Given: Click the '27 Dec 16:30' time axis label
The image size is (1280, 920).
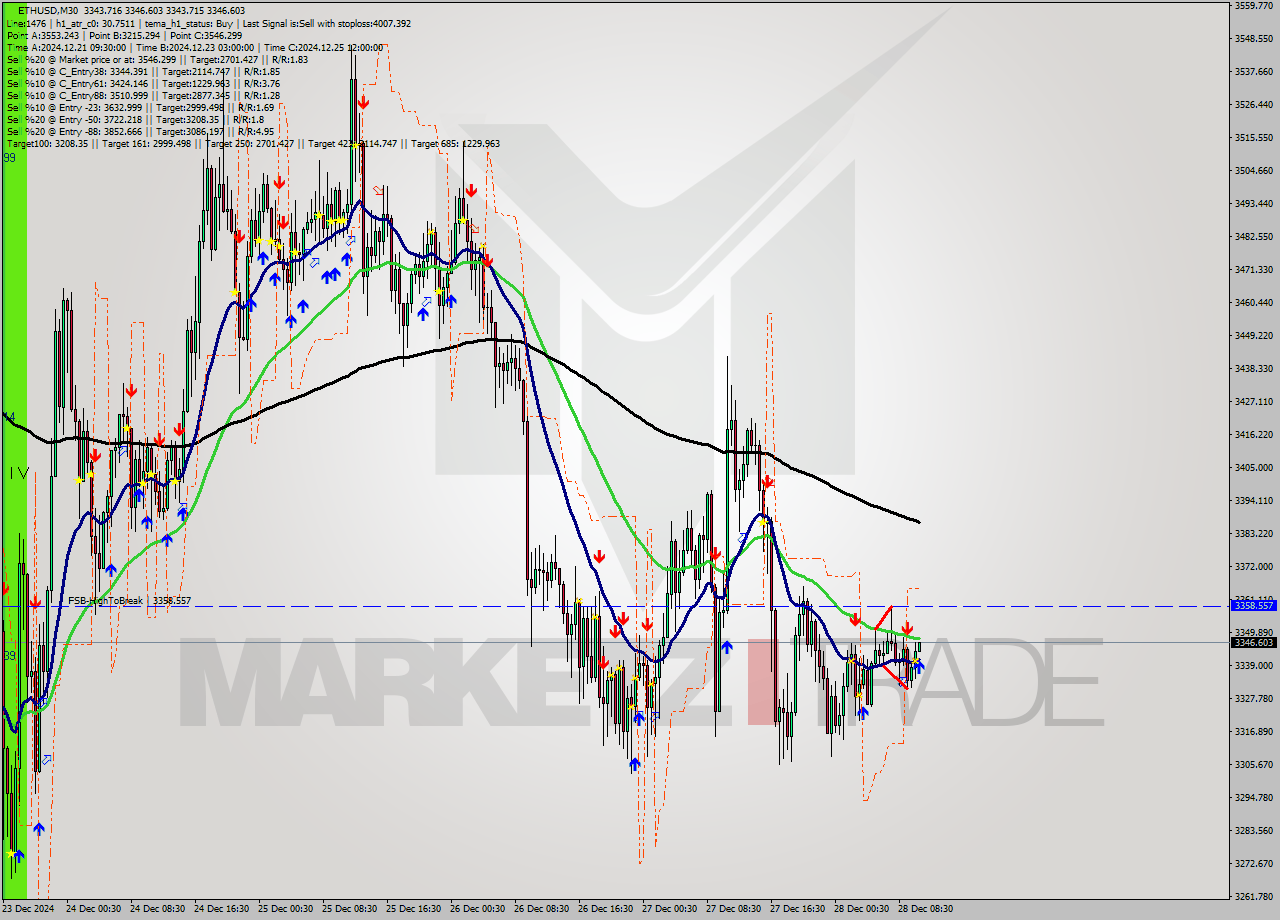Looking at the screenshot, I should click(797, 909).
